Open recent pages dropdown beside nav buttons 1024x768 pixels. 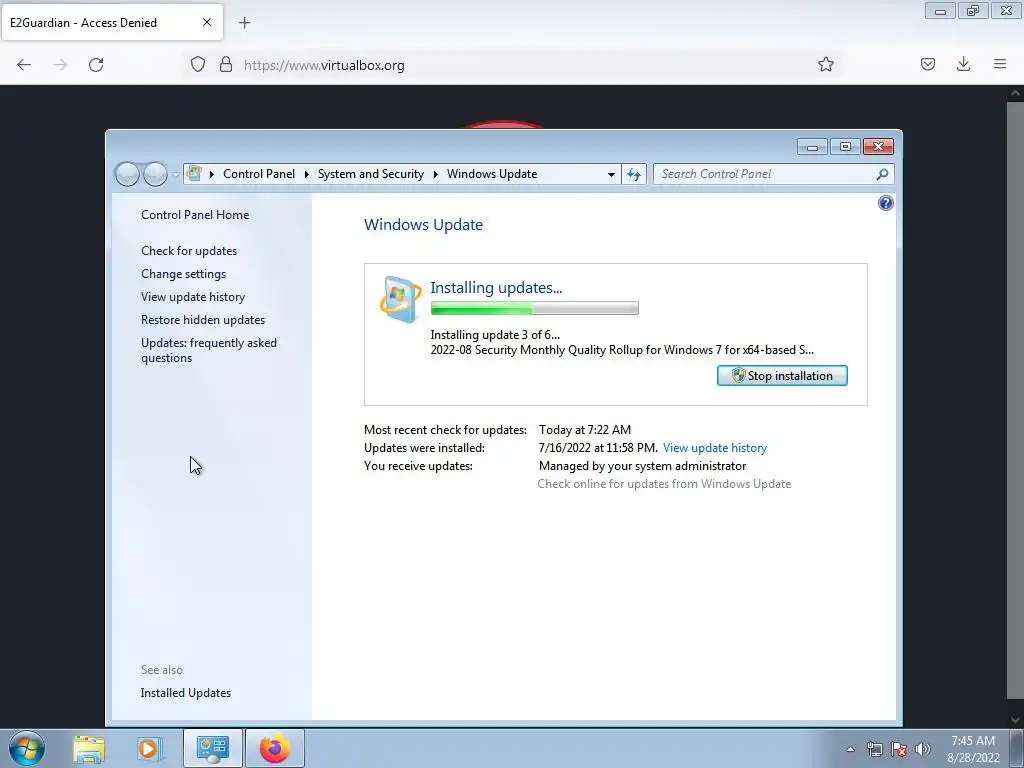[175, 175]
